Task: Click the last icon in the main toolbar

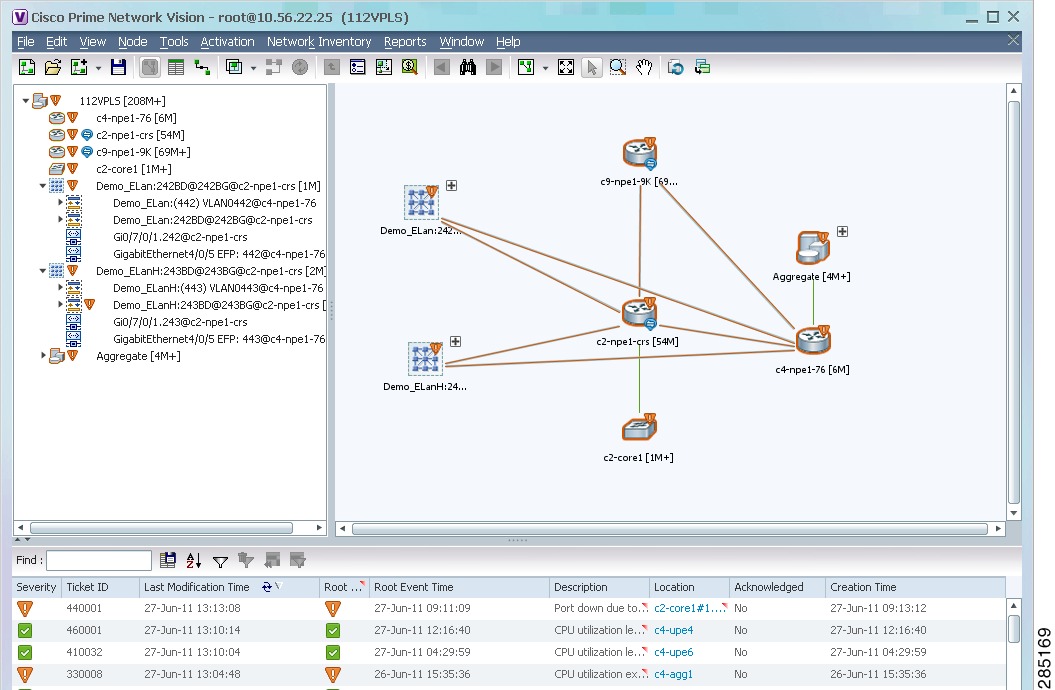Action: pos(702,67)
